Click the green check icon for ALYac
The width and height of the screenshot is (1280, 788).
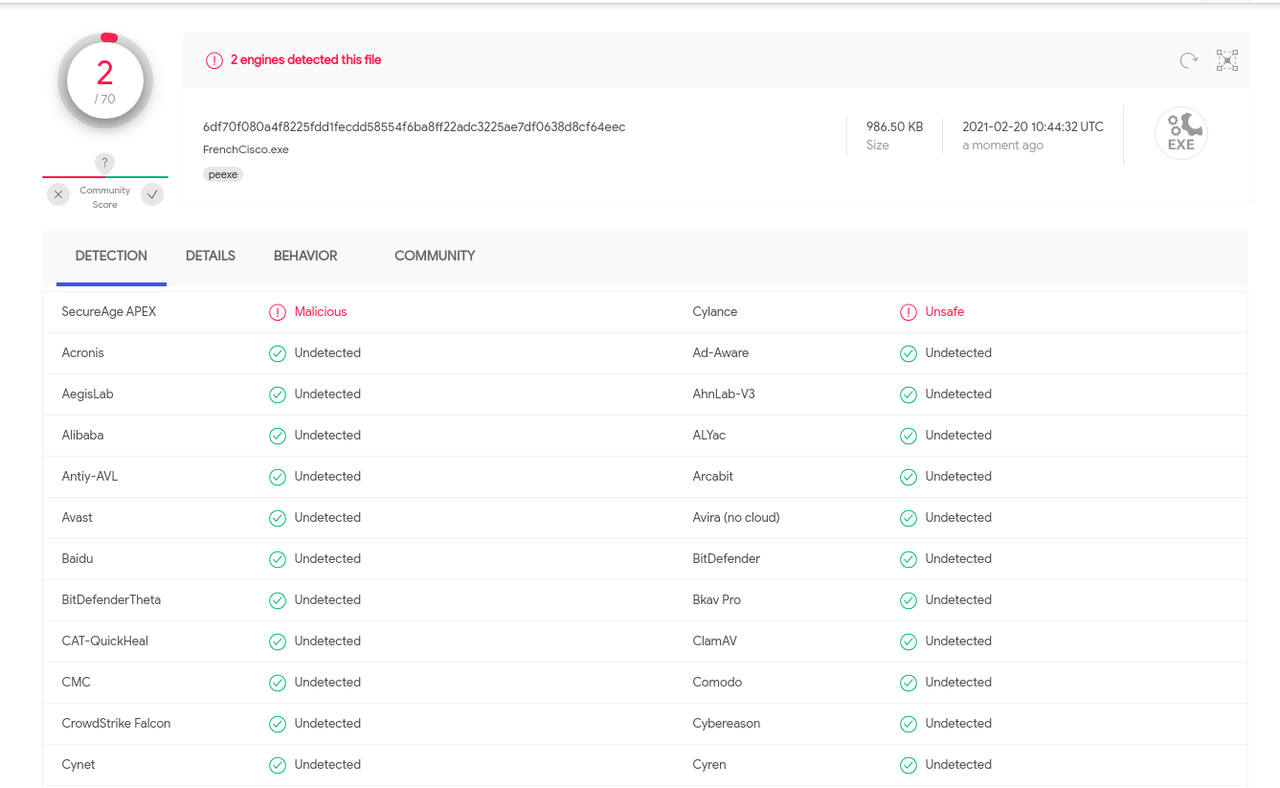coord(908,435)
